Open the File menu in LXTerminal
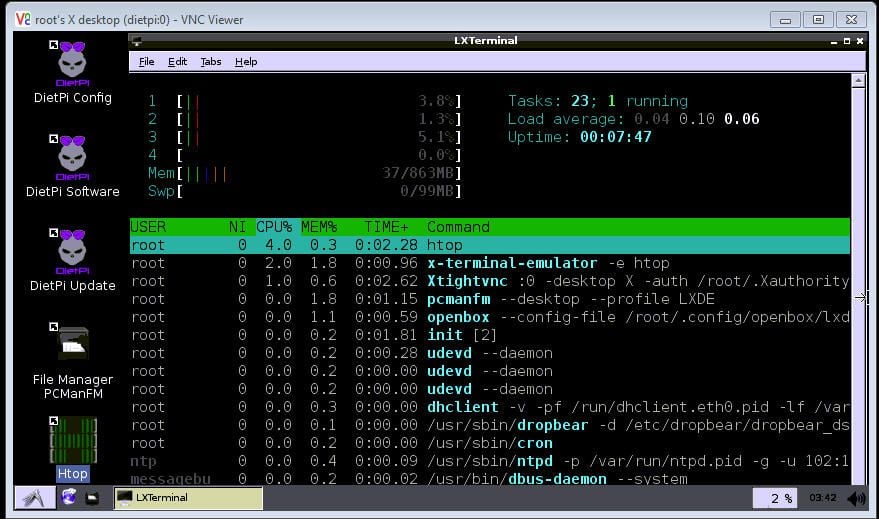879x519 pixels. click(146, 62)
